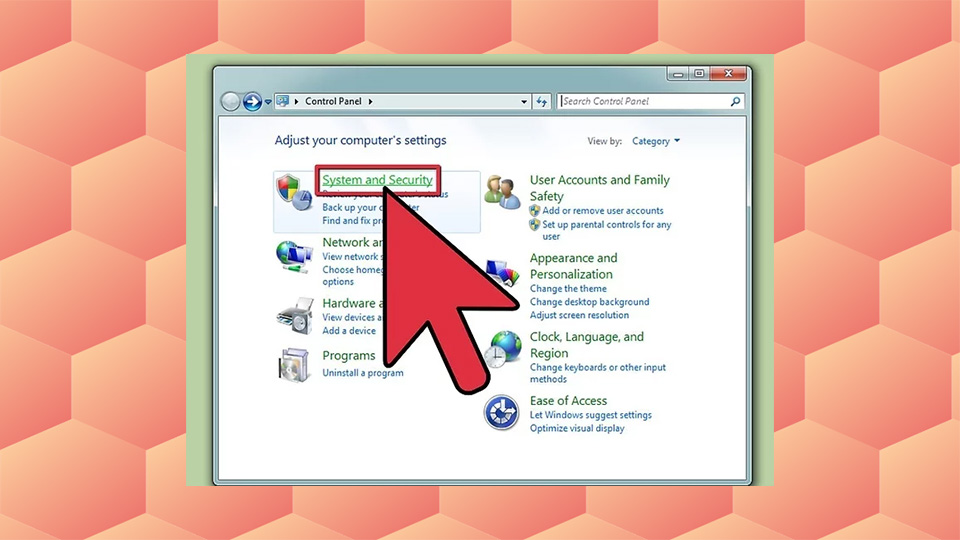Viewport: 960px width, 540px height.
Task: Expand arrow before Control Panel in address bar
Action: click(296, 102)
